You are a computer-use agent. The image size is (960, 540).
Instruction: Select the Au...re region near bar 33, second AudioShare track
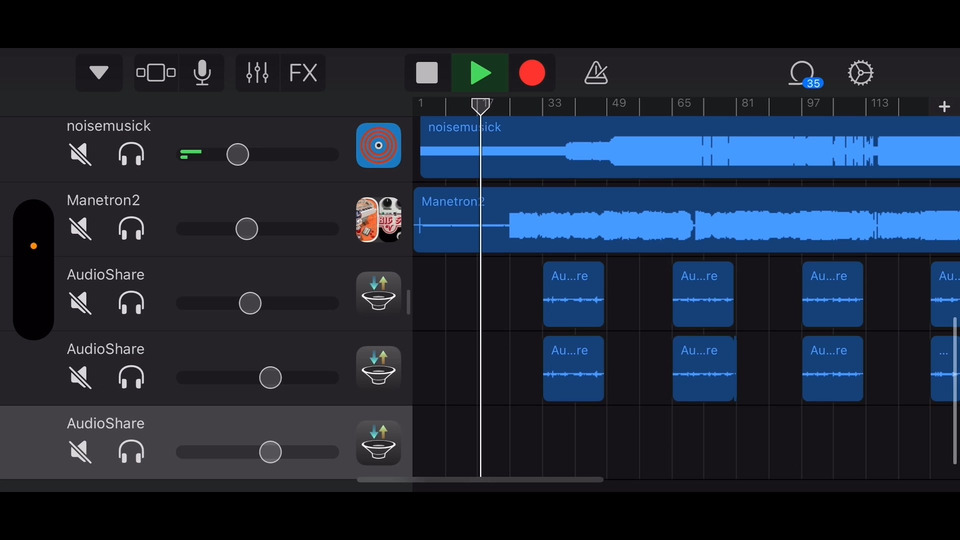click(x=574, y=369)
